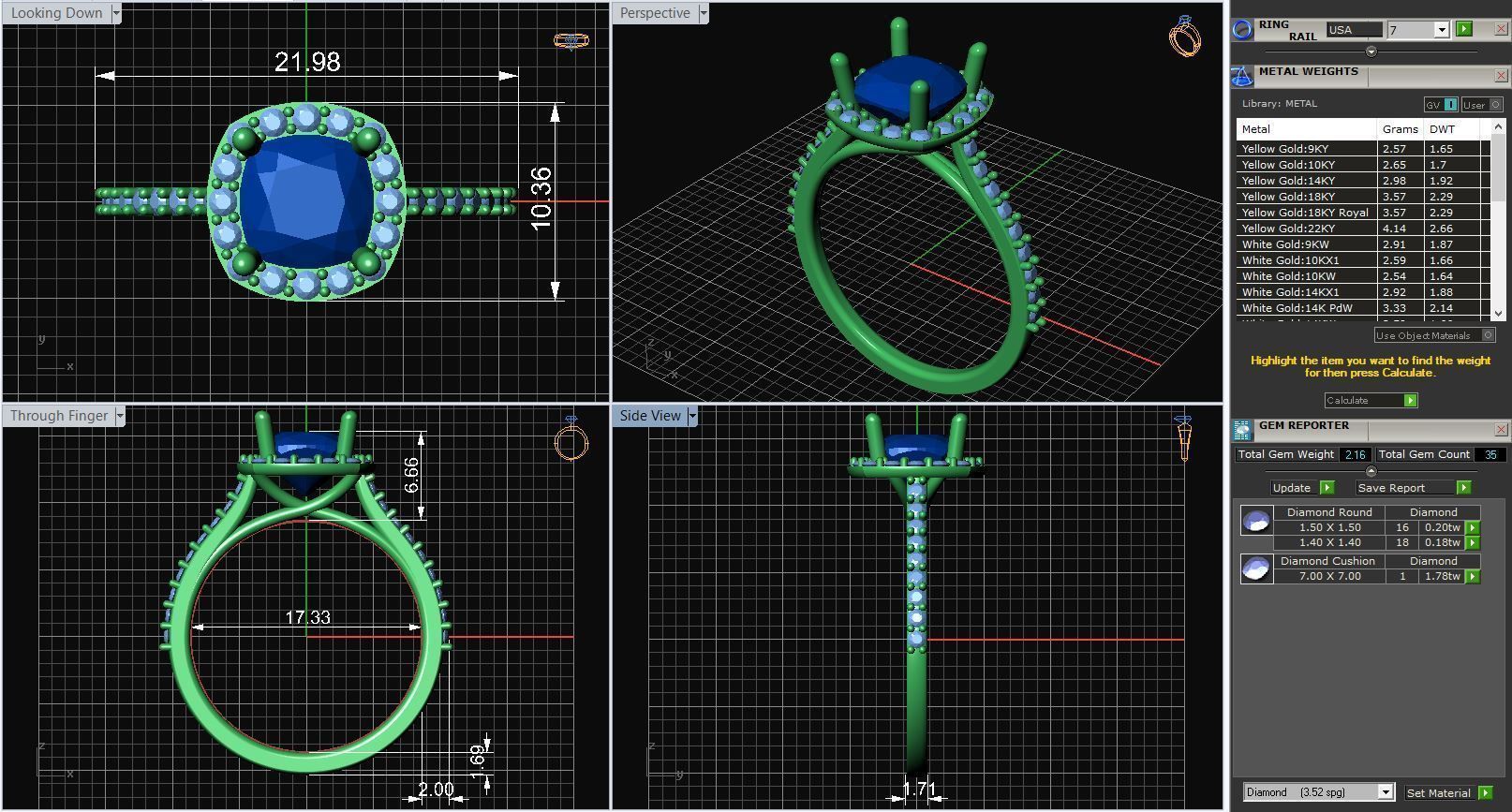Open the ring size 7 dropdown
This screenshot has height=812, width=1512.
(1442, 30)
